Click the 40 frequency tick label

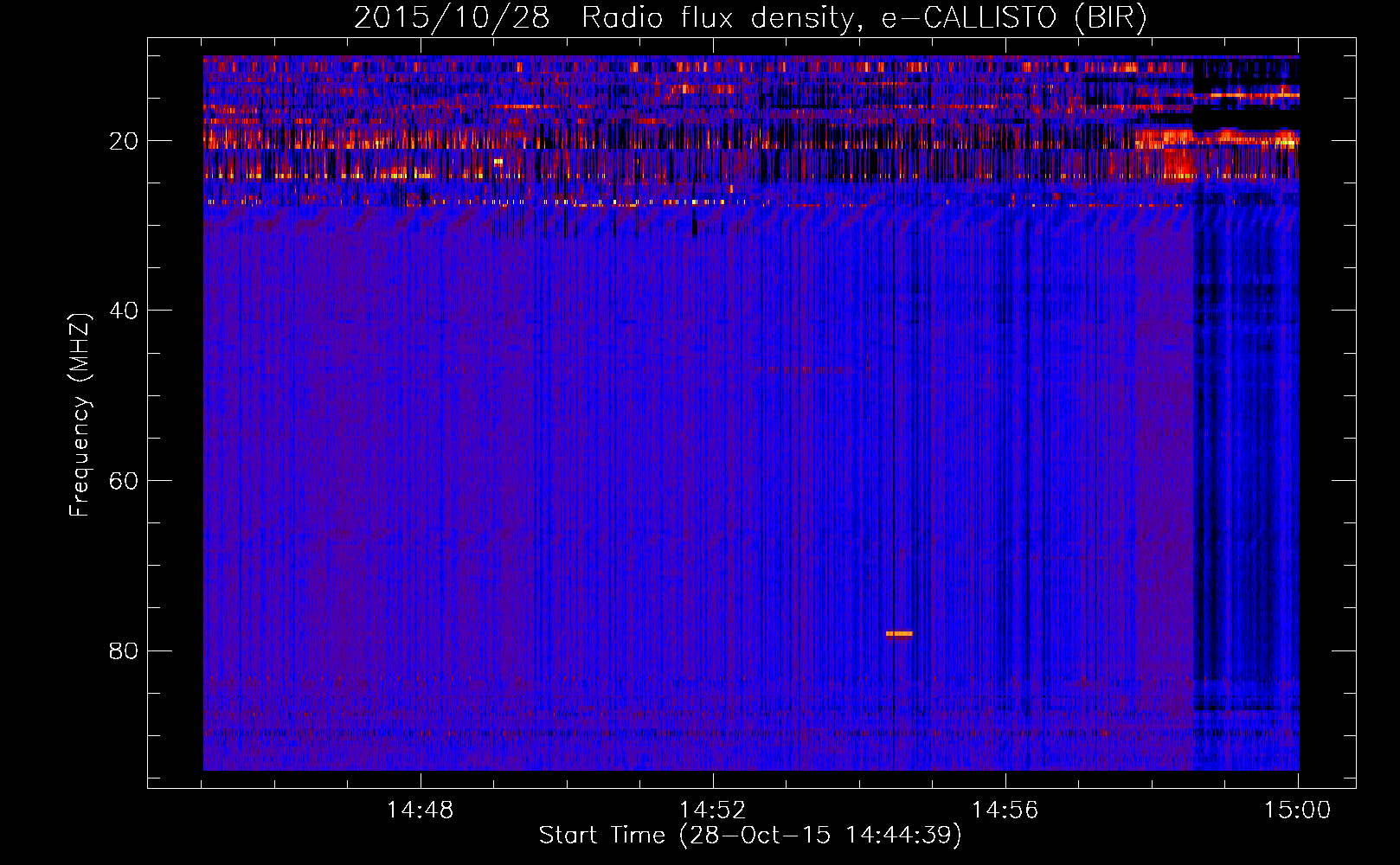pos(124,311)
